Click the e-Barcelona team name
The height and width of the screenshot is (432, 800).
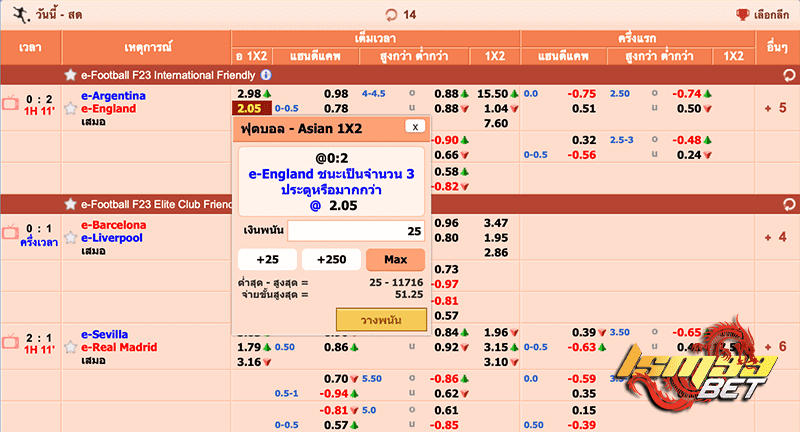tap(114, 225)
